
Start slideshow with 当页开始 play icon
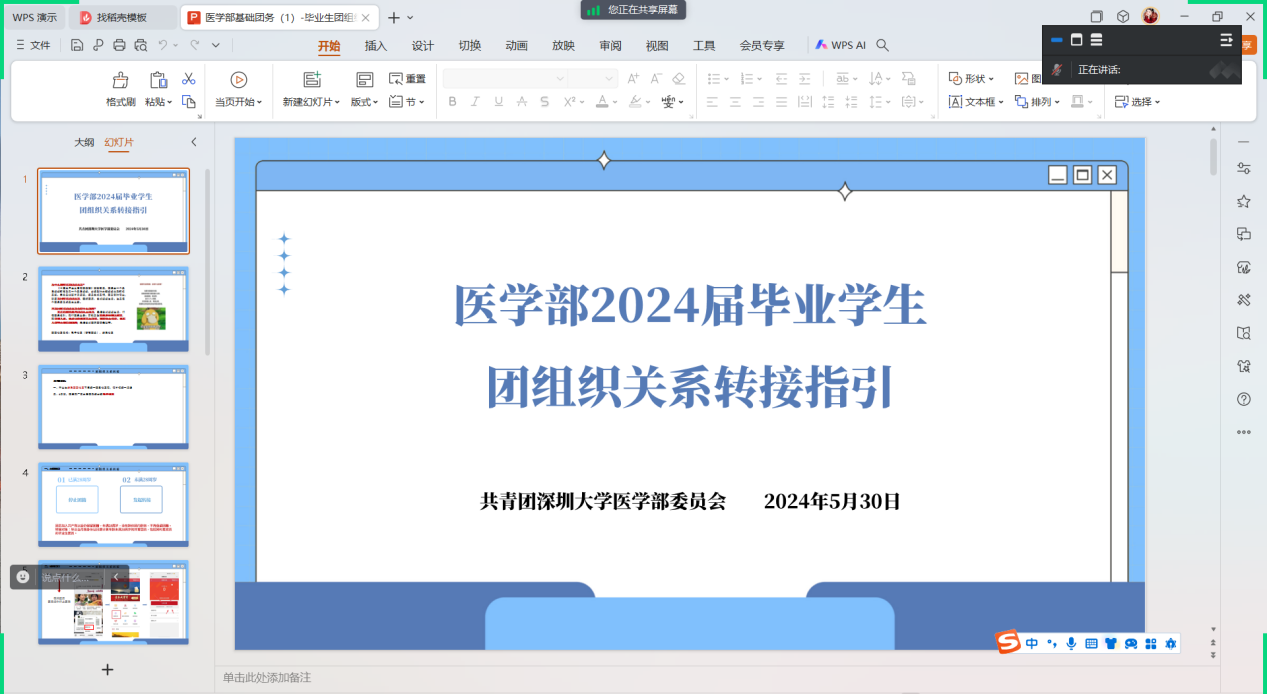tap(238, 80)
